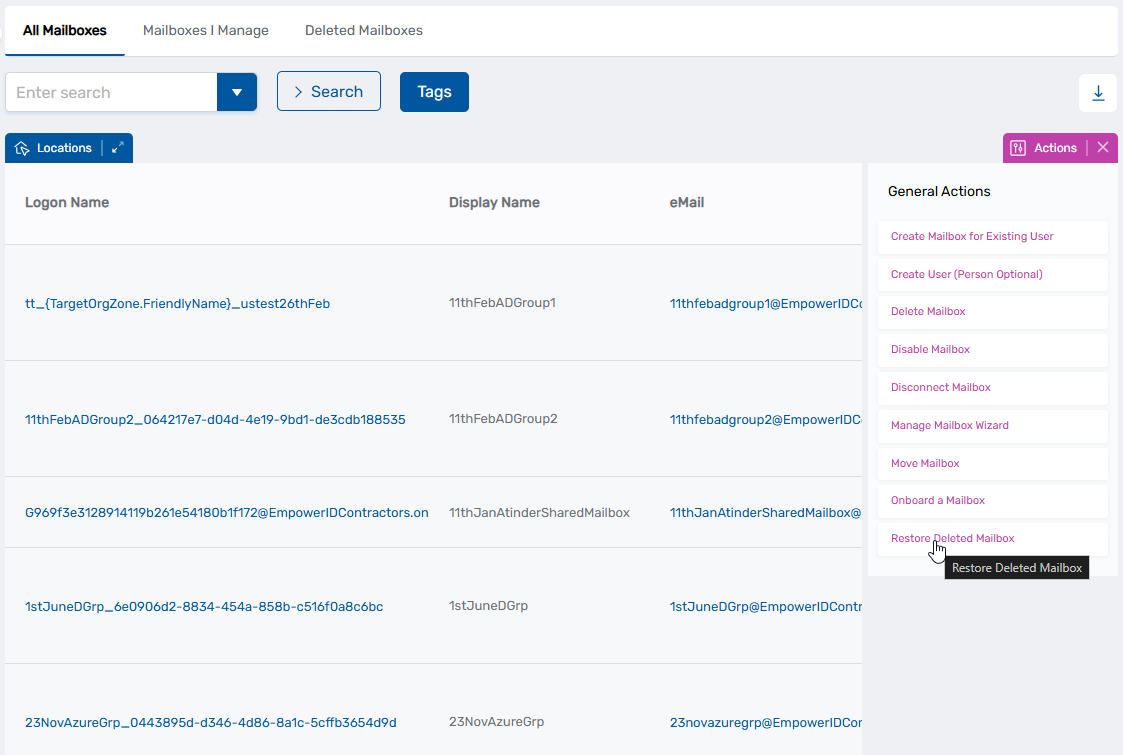This screenshot has height=755, width=1123.
Task: Open the Deleted Mailboxes tab
Action: tap(363, 30)
